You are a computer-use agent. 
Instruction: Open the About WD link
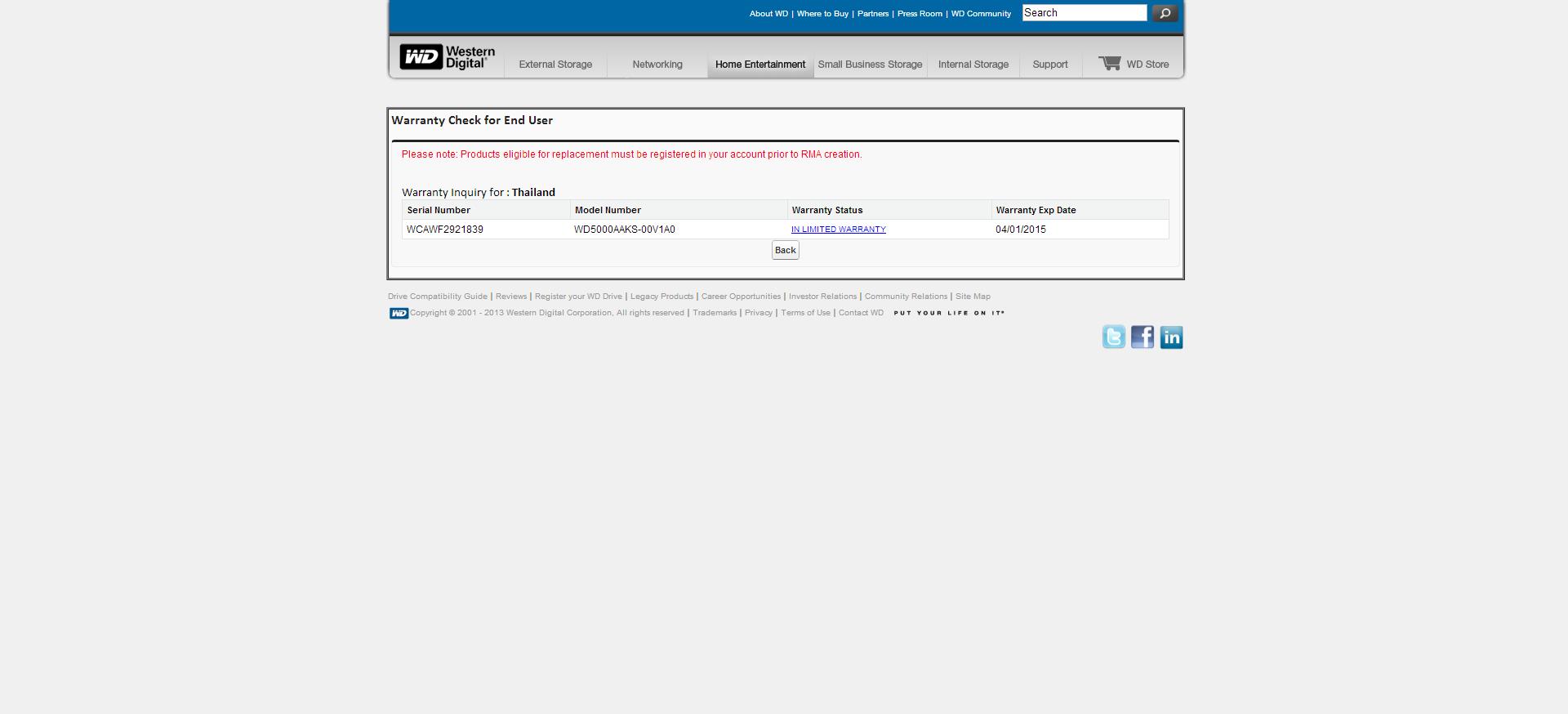click(x=768, y=14)
